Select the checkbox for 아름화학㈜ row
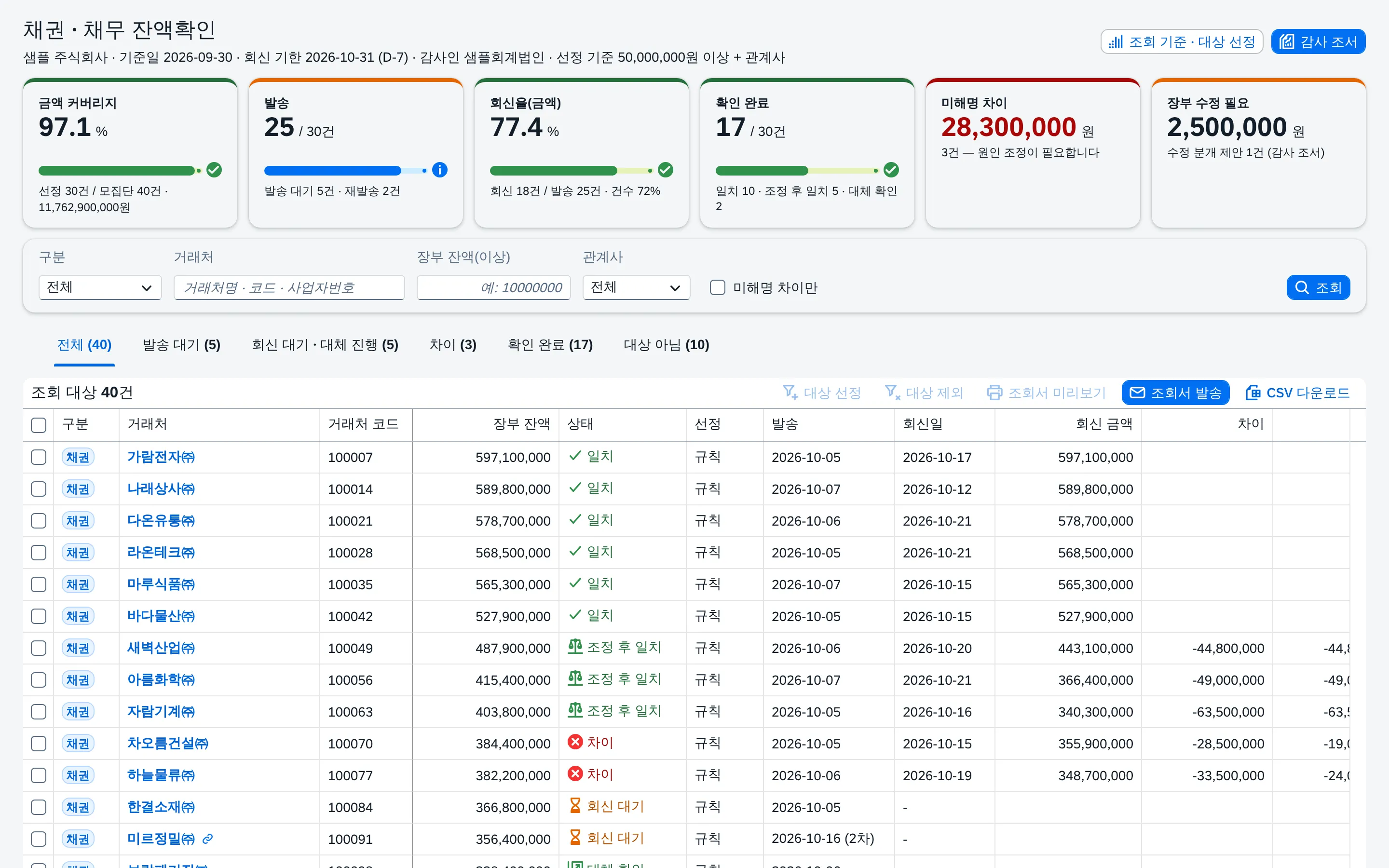Screen dimensions: 1389x868 click(x=39, y=680)
